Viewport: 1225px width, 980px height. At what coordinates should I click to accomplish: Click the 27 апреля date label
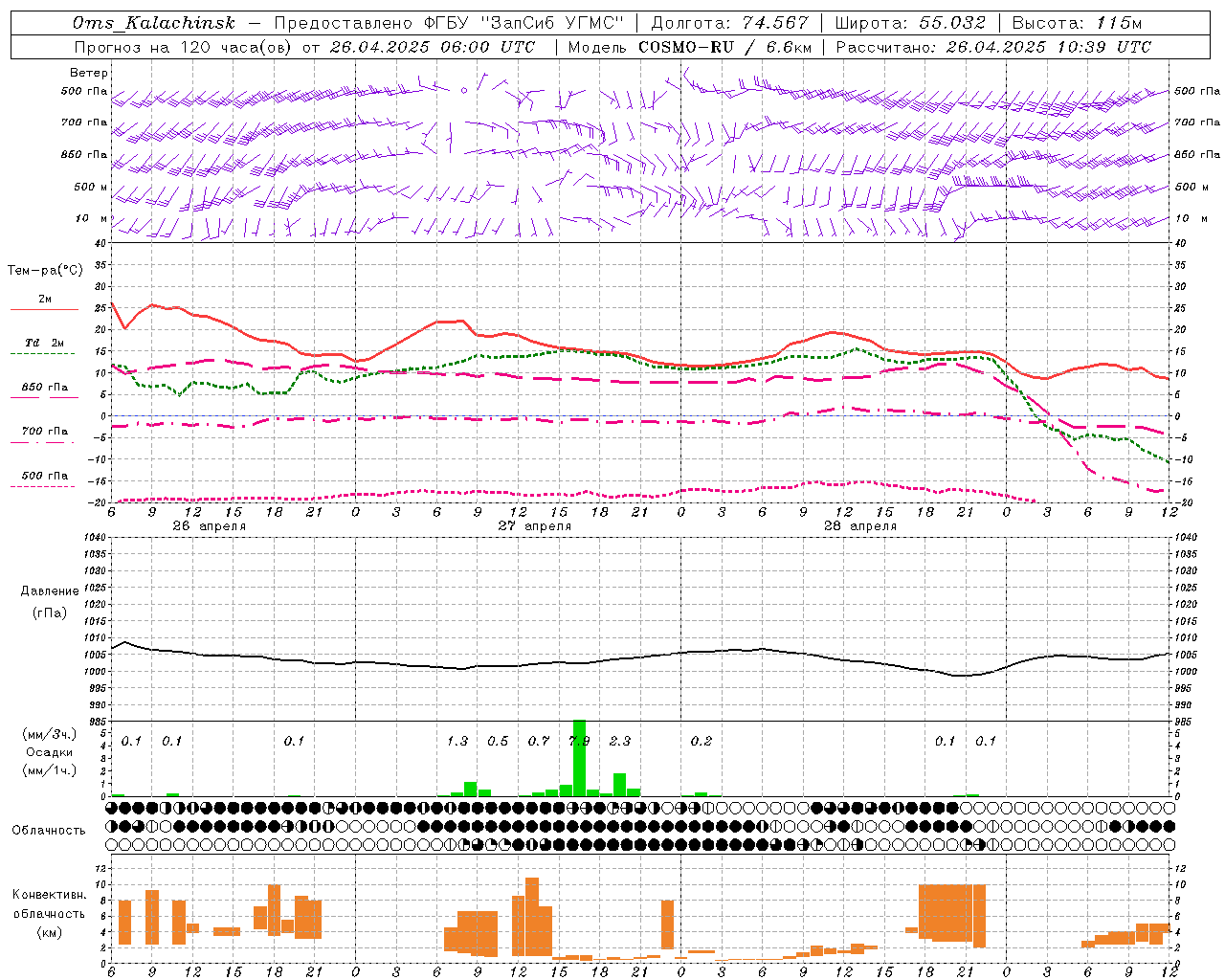tap(535, 526)
